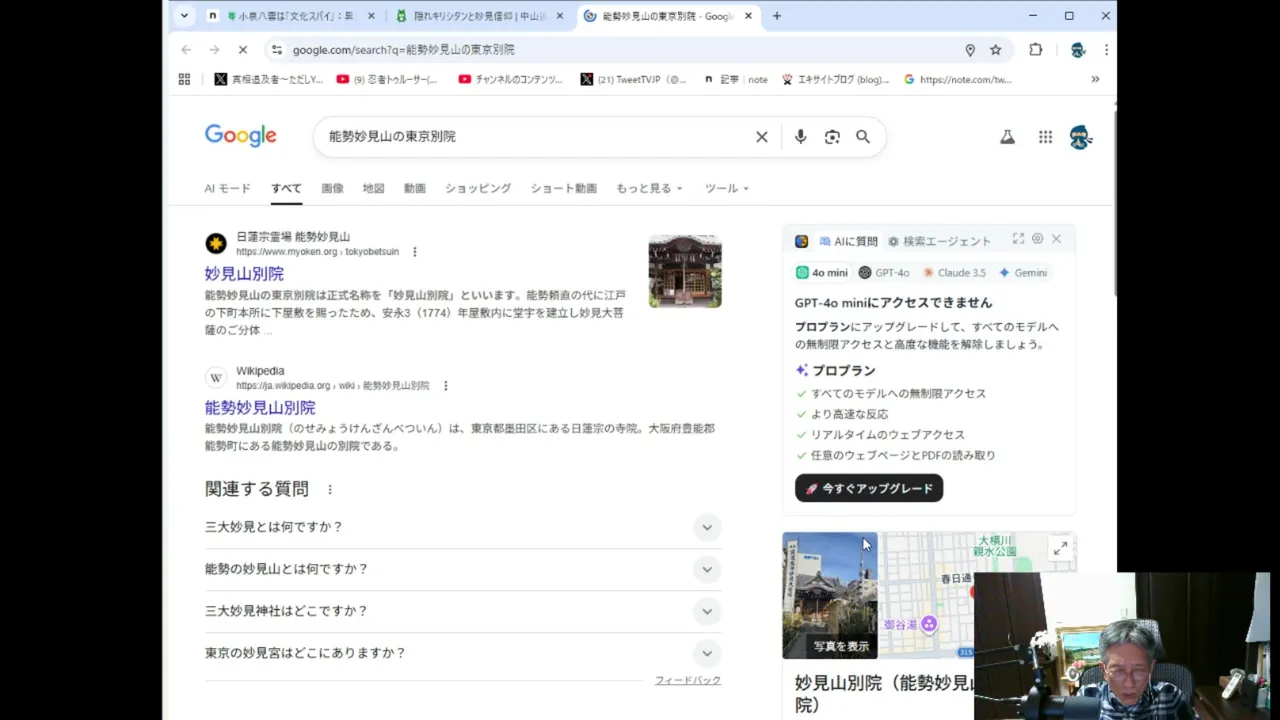Expand the AI panel fullscreen icon
Image resolution: width=1280 pixels, height=720 pixels.
1018,239
